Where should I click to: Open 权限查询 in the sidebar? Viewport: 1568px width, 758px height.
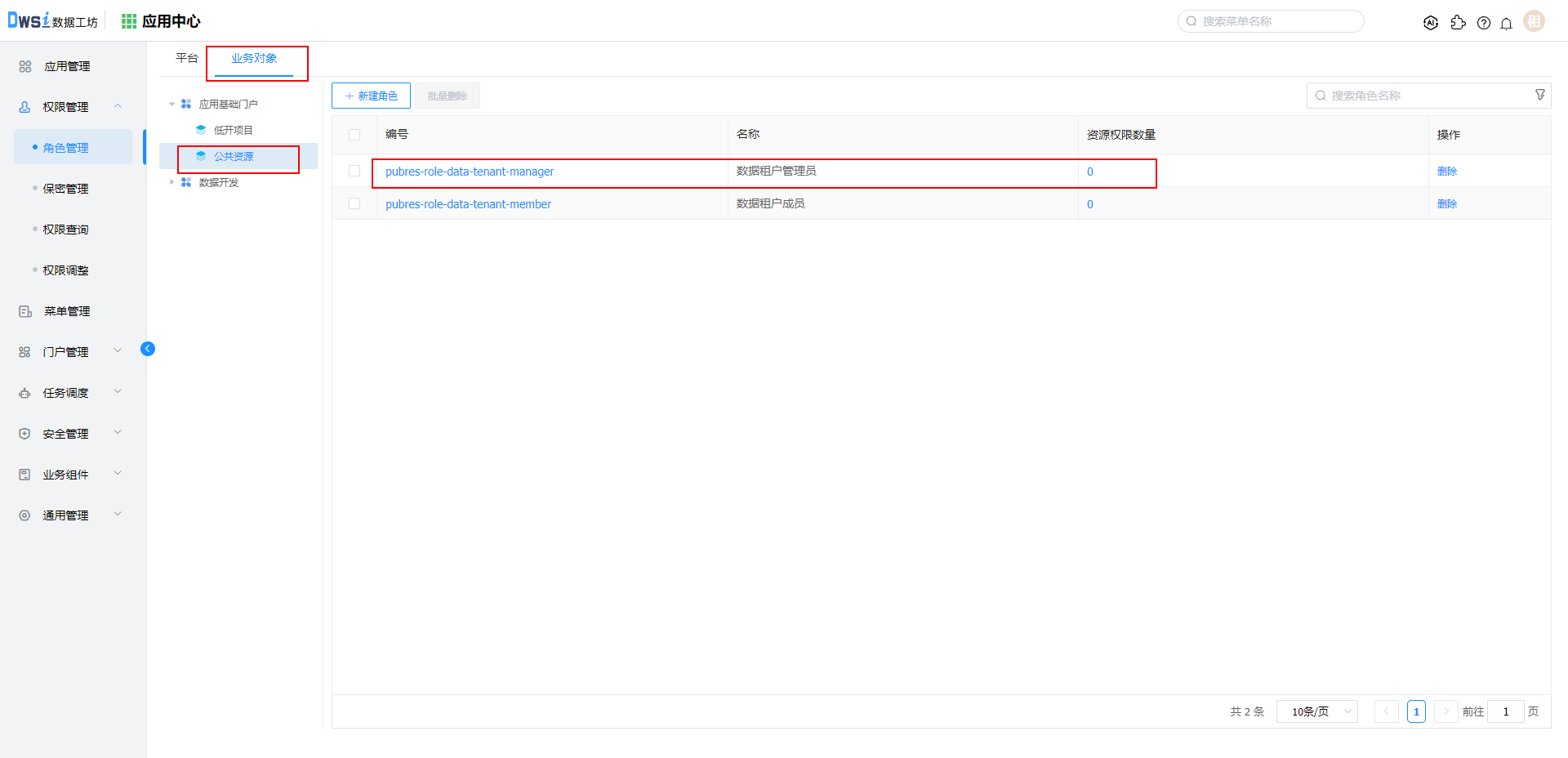click(65, 230)
